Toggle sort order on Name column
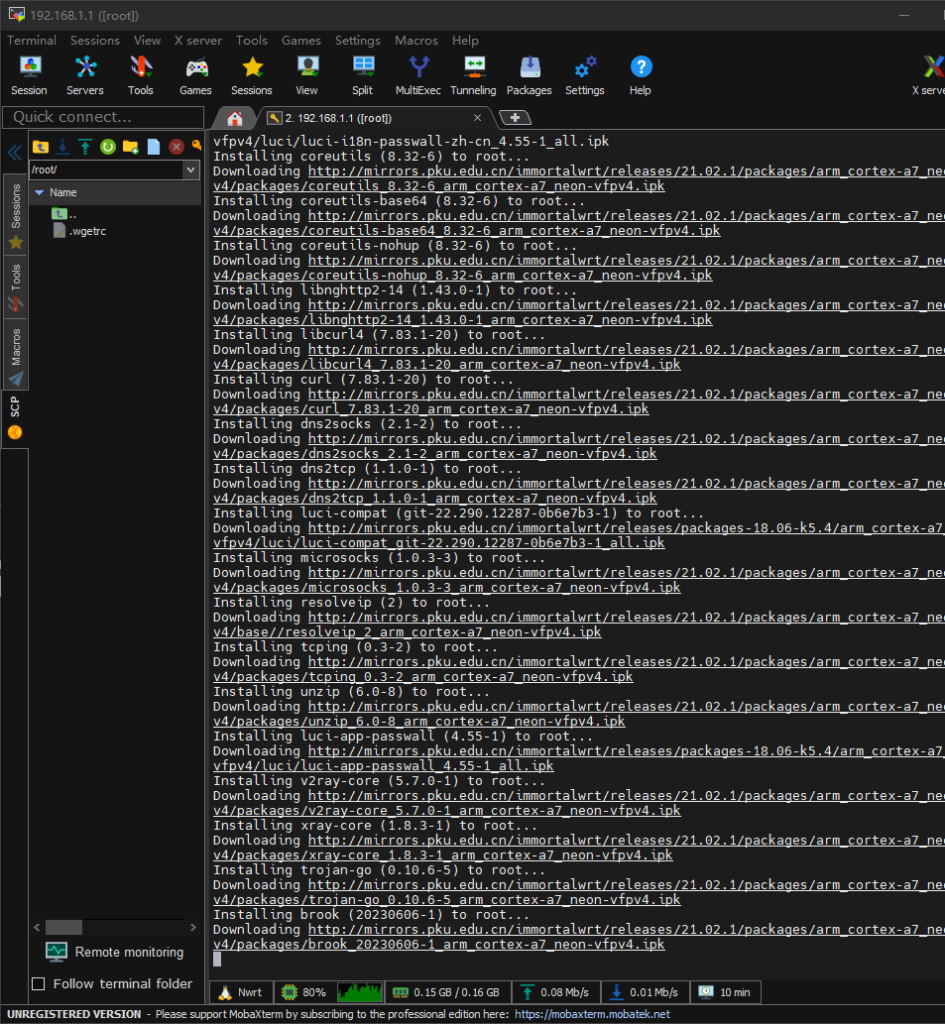Image resolution: width=945 pixels, height=1024 pixels. pyautogui.click(x=63, y=192)
